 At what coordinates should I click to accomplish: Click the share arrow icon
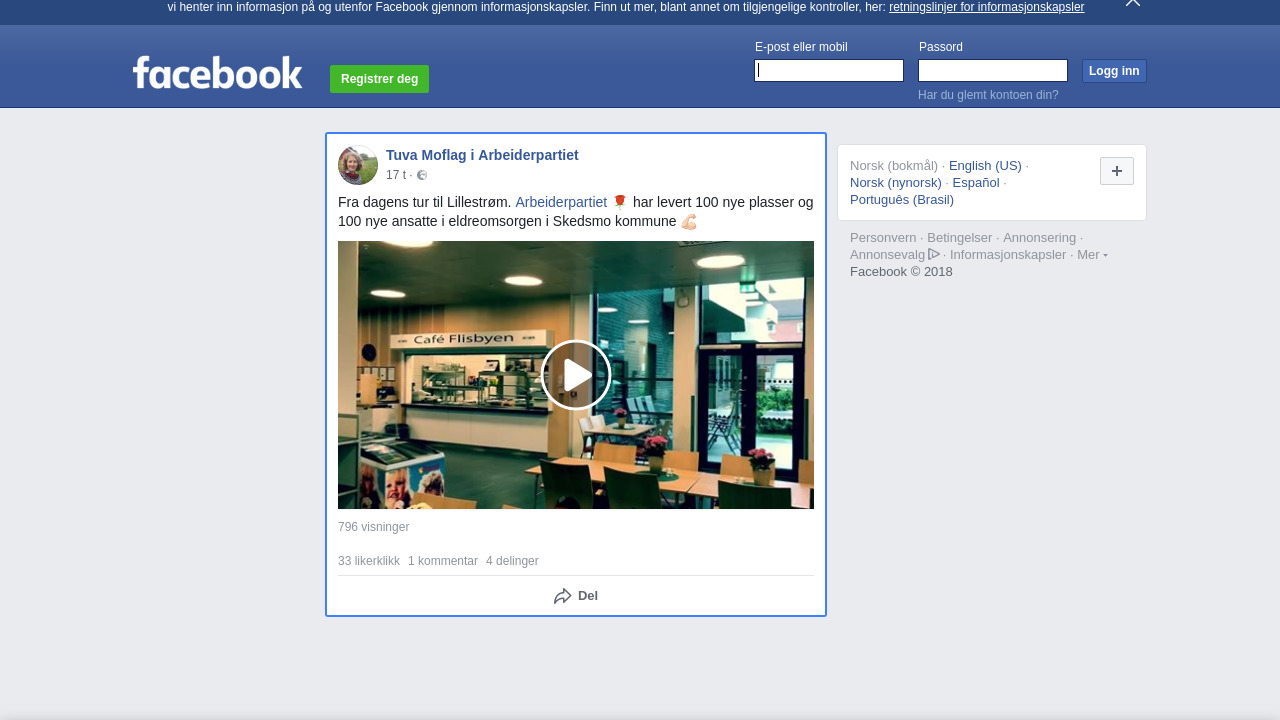[563, 596]
